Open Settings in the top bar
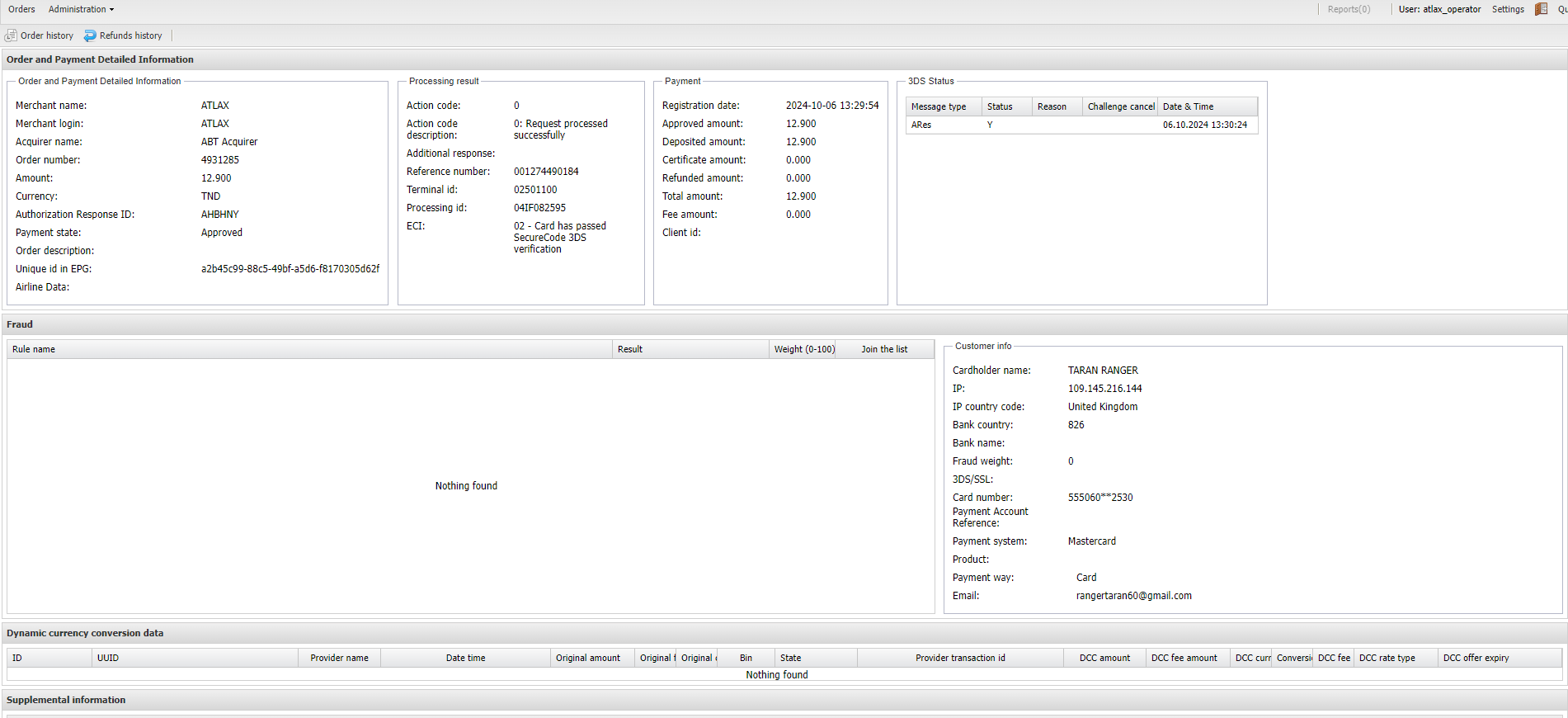The width and height of the screenshot is (1568, 718). pos(1507,9)
